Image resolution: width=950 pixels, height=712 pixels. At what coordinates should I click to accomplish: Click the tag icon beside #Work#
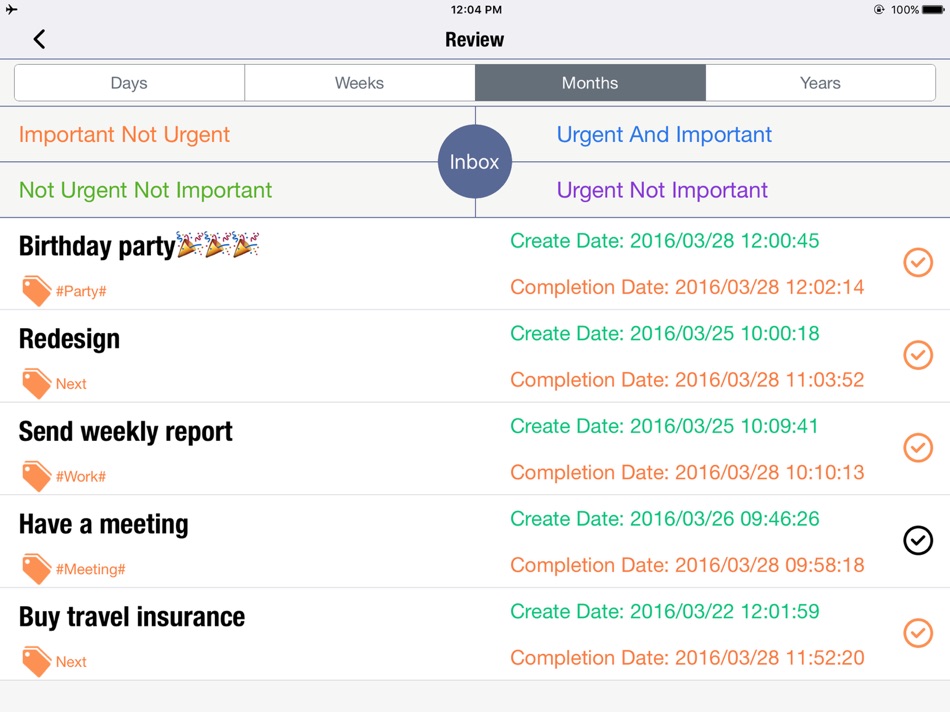point(36,476)
